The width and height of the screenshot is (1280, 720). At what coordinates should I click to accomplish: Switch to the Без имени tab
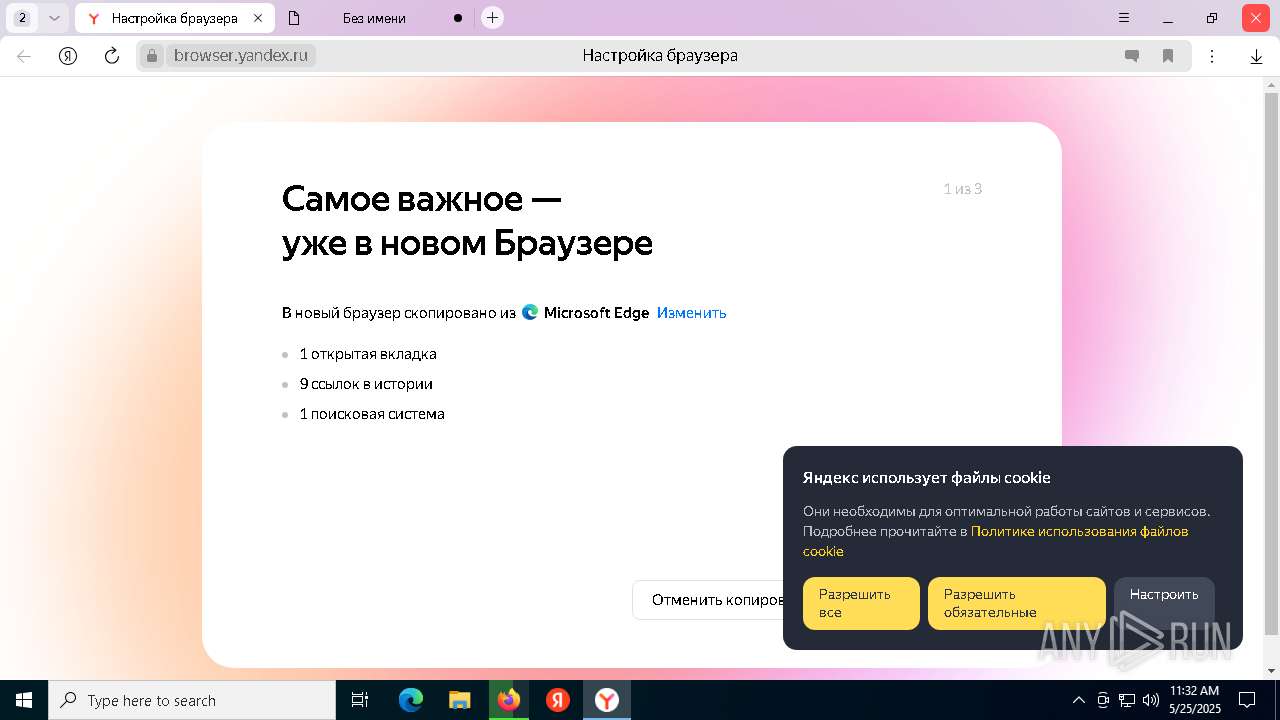pyautogui.click(x=374, y=18)
